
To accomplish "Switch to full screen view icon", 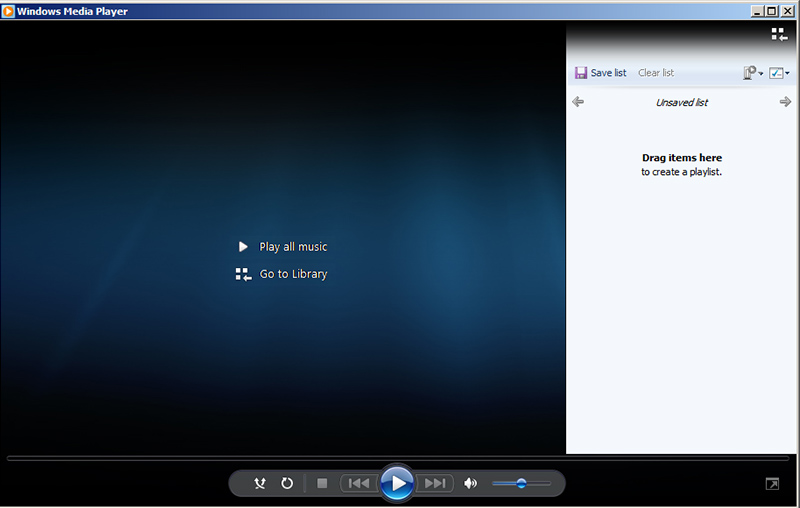I will click(772, 484).
